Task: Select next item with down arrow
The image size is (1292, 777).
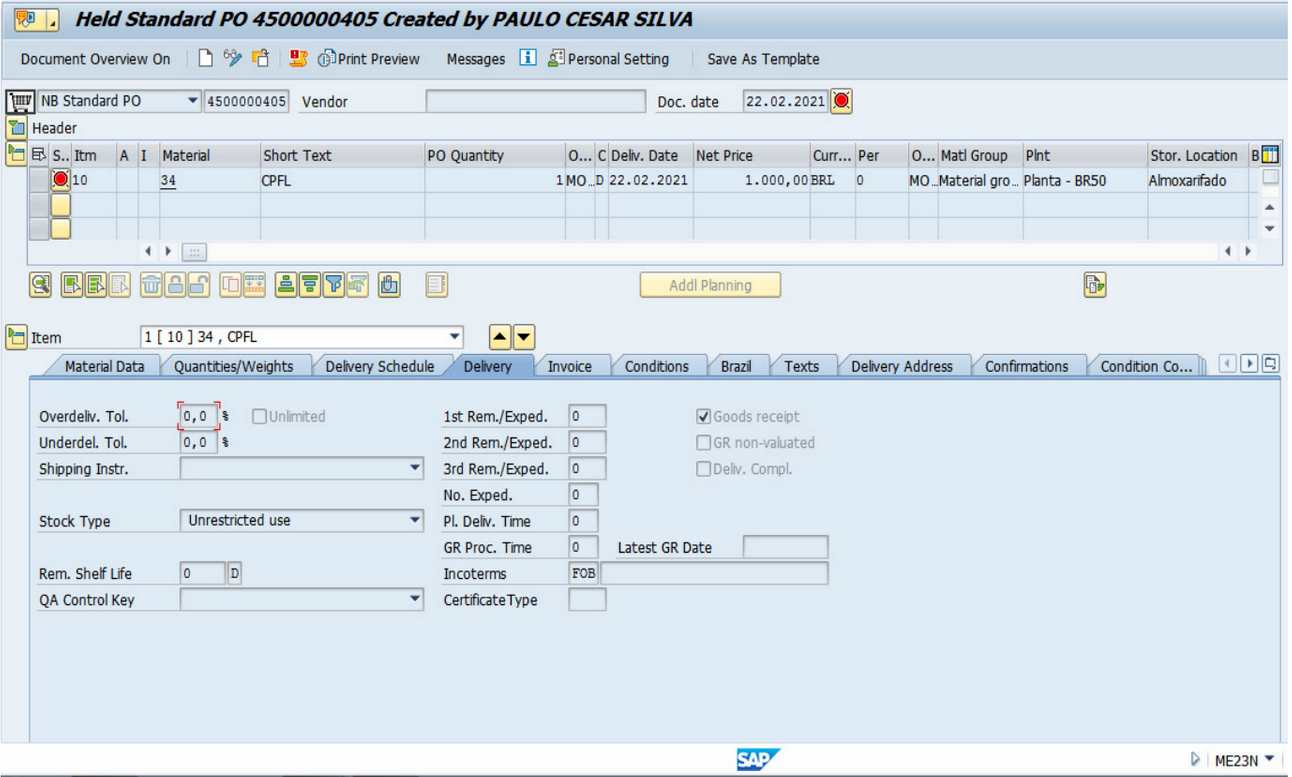Action: [524, 337]
